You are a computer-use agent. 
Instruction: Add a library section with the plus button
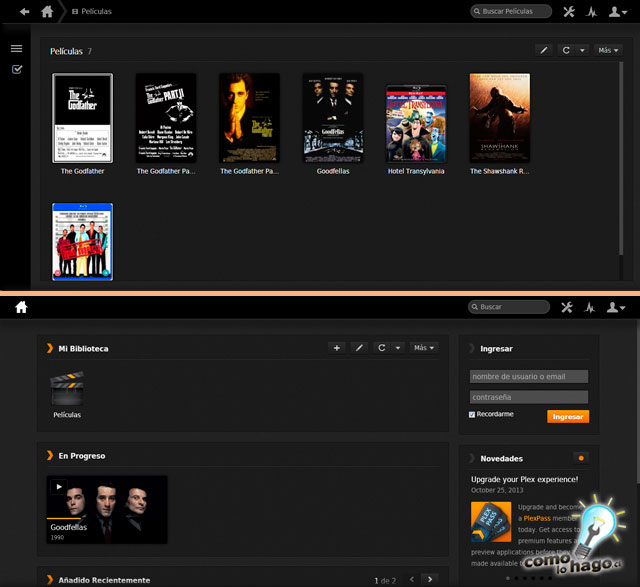click(337, 348)
